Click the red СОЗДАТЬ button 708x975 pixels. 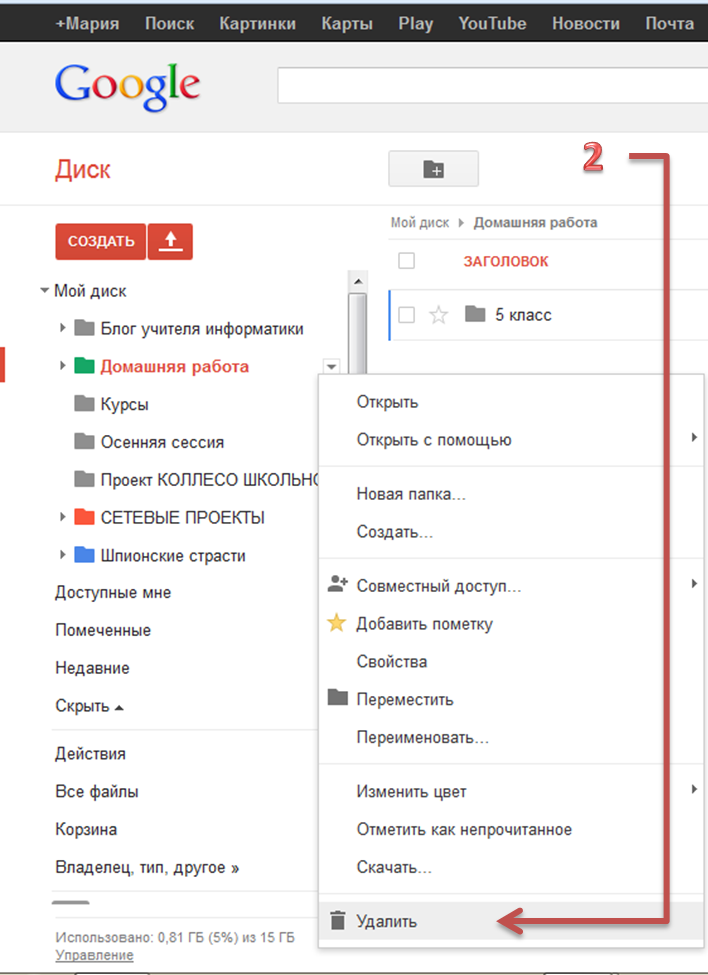[101, 241]
